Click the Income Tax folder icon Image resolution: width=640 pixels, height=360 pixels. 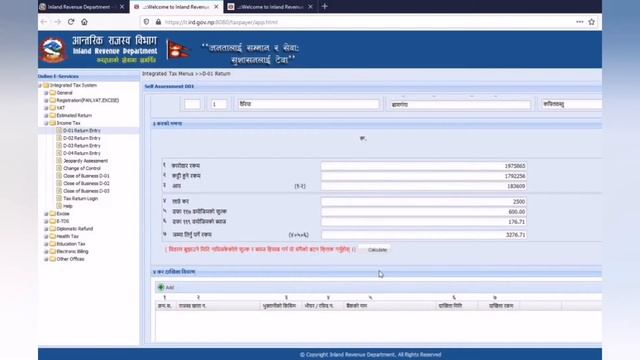(53, 123)
